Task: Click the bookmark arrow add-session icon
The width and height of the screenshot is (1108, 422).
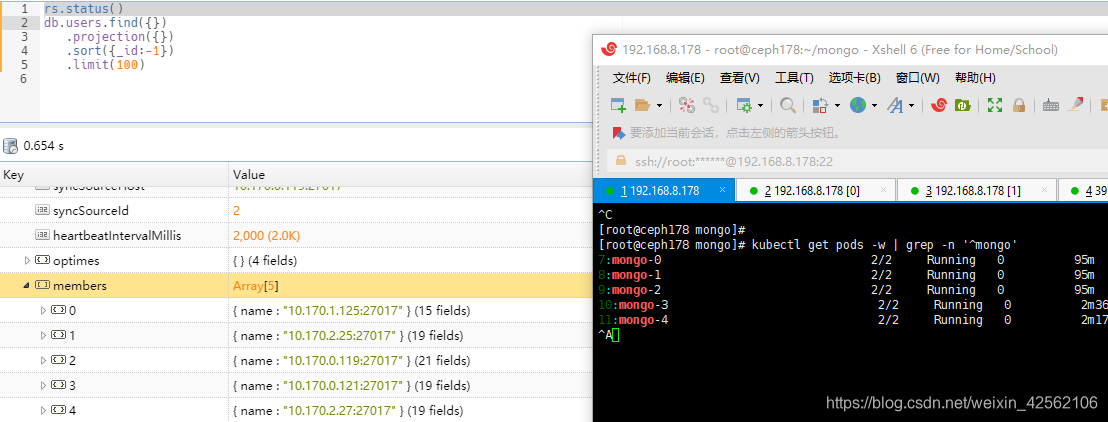Action: pos(618,132)
